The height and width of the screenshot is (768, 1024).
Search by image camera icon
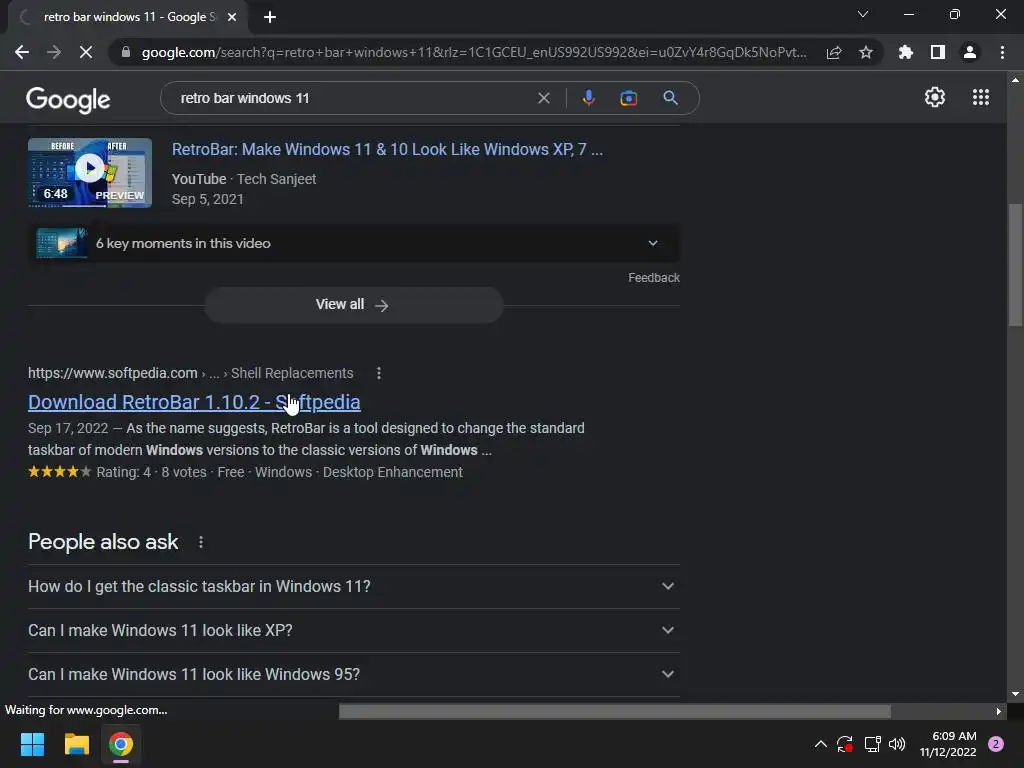628,98
